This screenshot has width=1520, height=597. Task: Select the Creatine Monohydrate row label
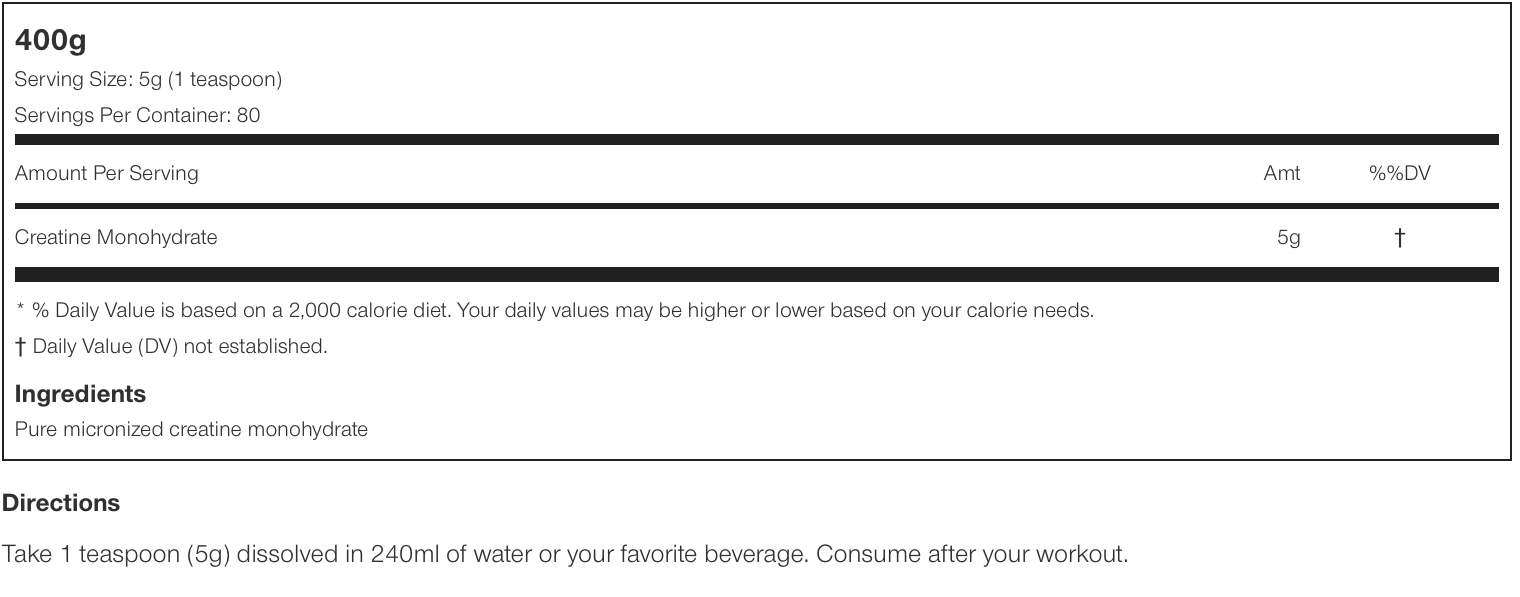116,237
